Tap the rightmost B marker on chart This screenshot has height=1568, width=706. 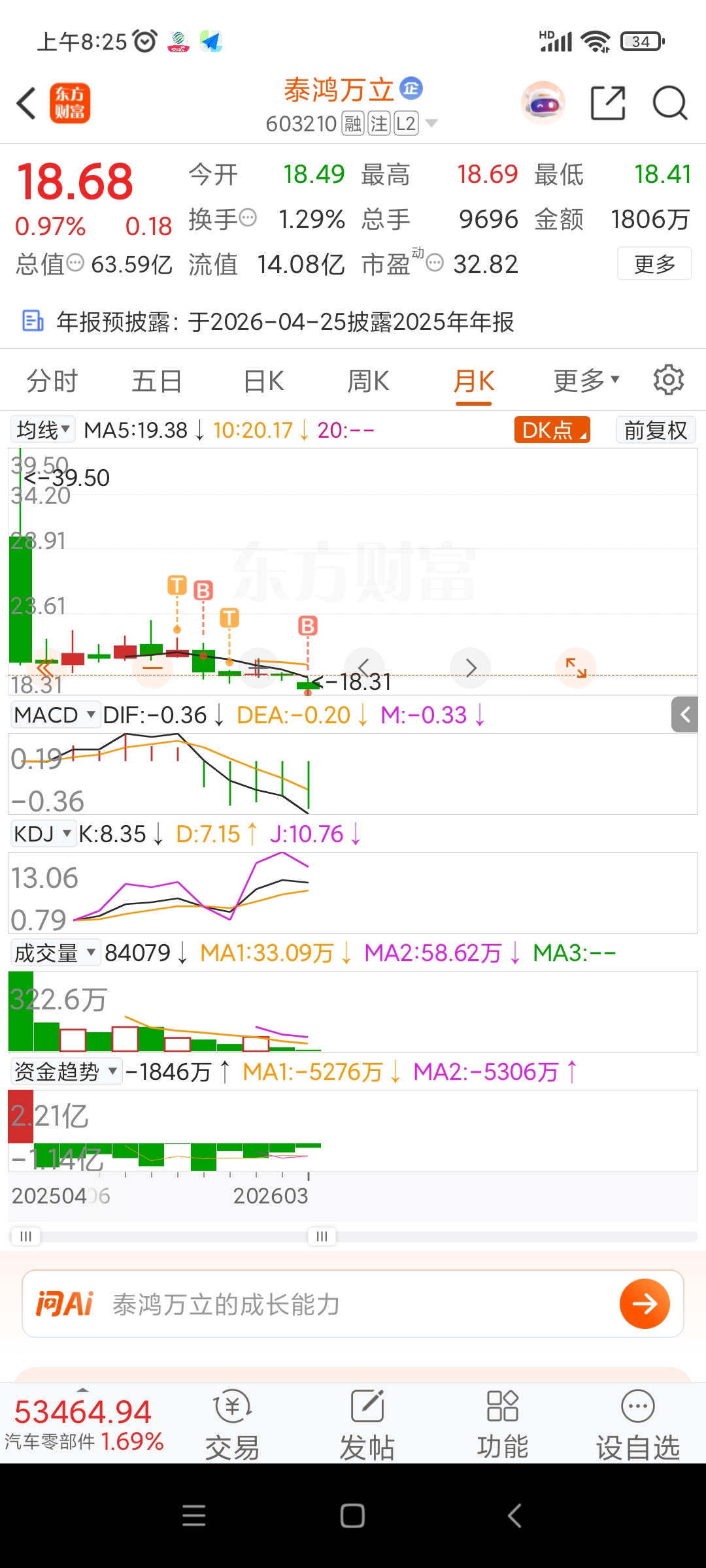(308, 625)
